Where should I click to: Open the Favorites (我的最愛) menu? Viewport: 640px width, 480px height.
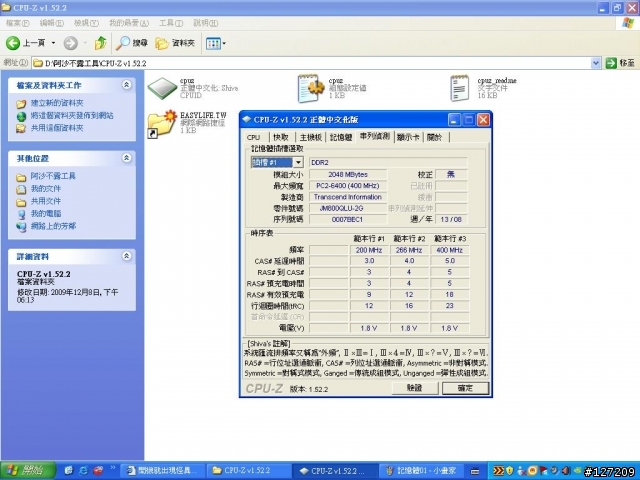129,23
